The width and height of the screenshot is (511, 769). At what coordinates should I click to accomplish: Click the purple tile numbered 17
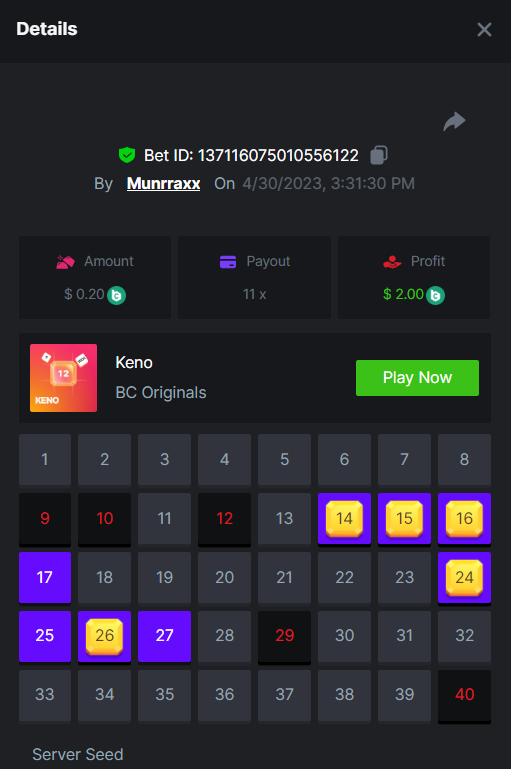(45, 577)
